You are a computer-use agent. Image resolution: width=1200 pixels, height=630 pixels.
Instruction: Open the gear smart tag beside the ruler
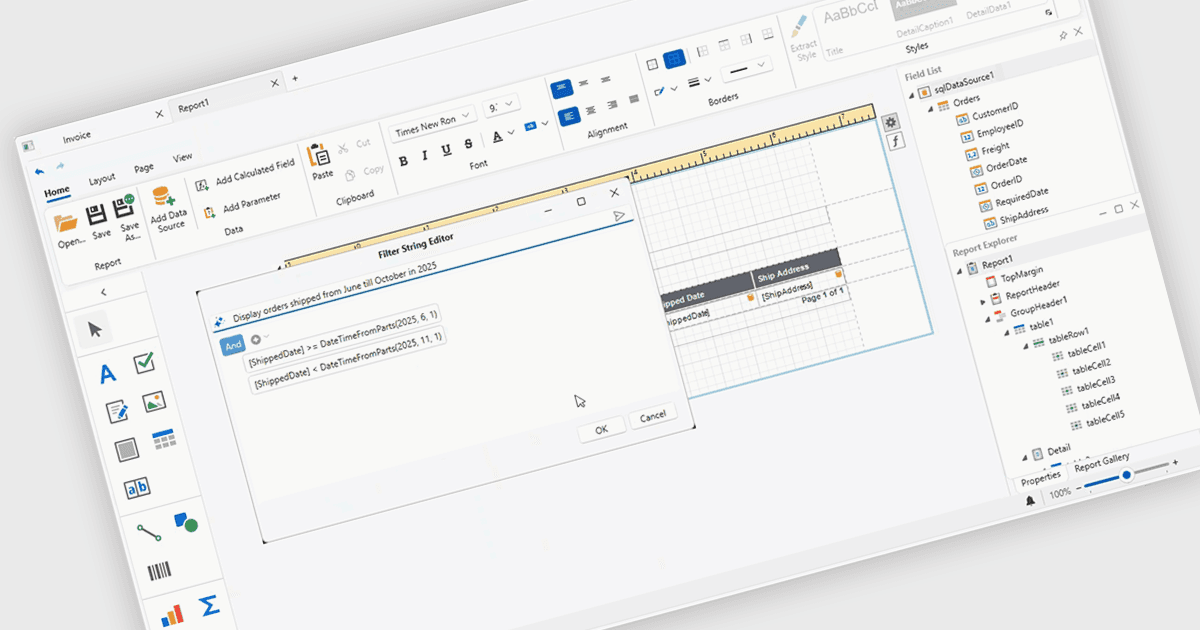(x=890, y=121)
